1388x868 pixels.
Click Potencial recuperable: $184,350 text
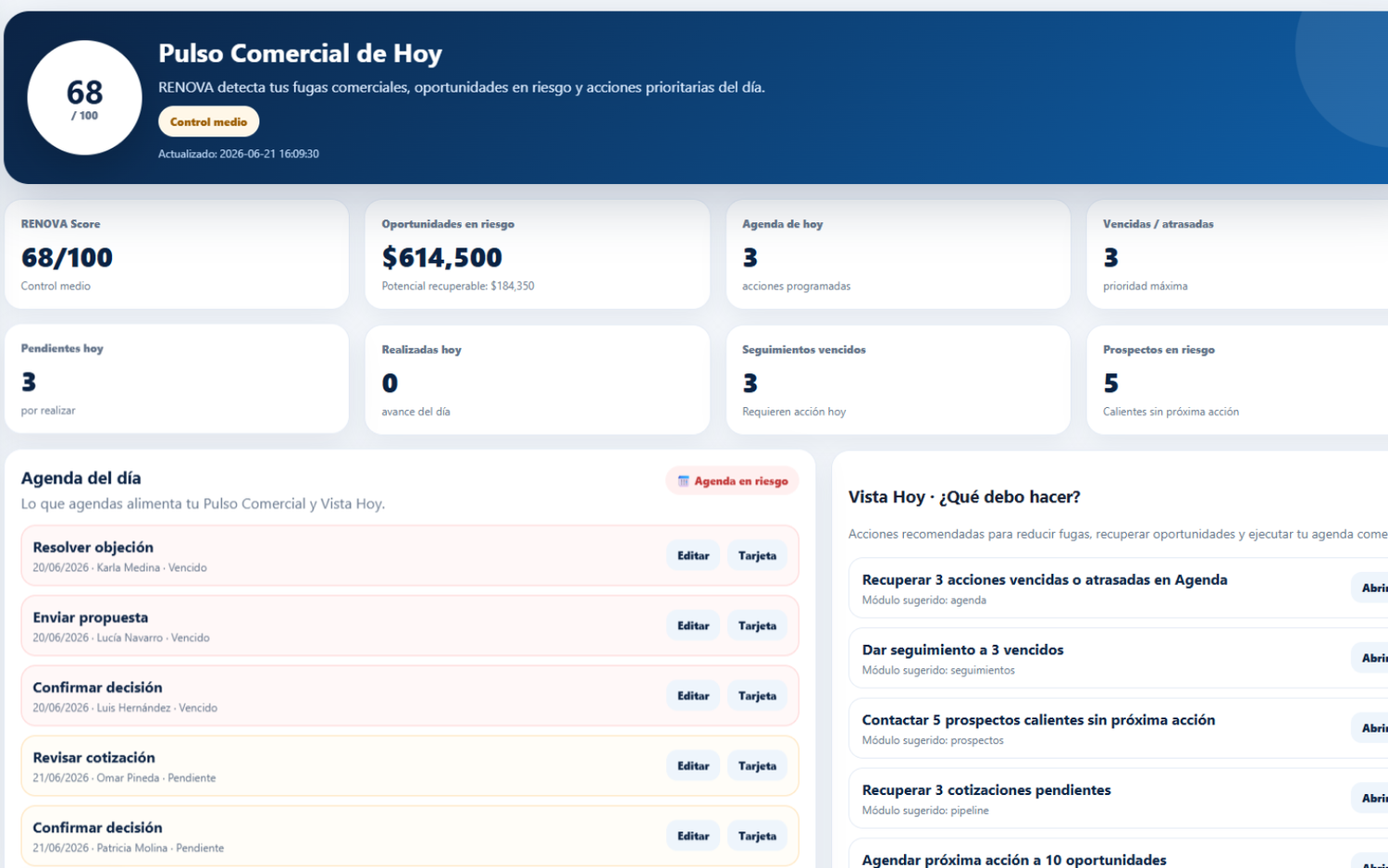(458, 286)
